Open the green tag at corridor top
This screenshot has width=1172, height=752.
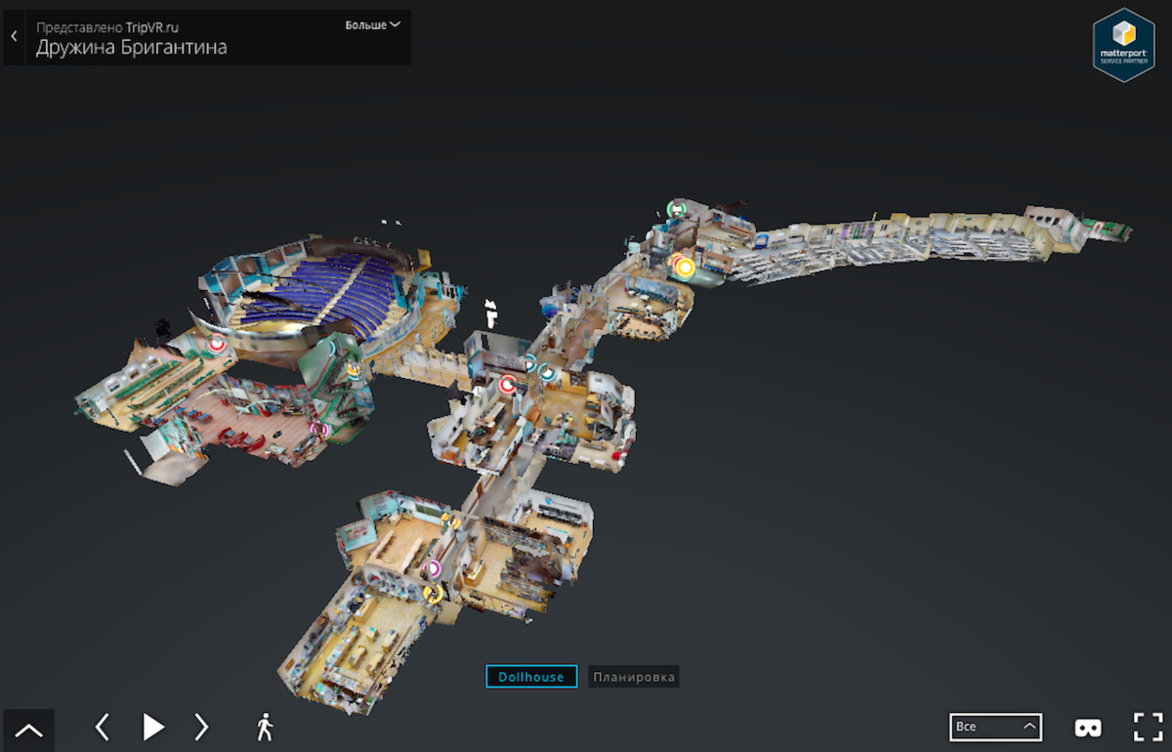coord(677,209)
